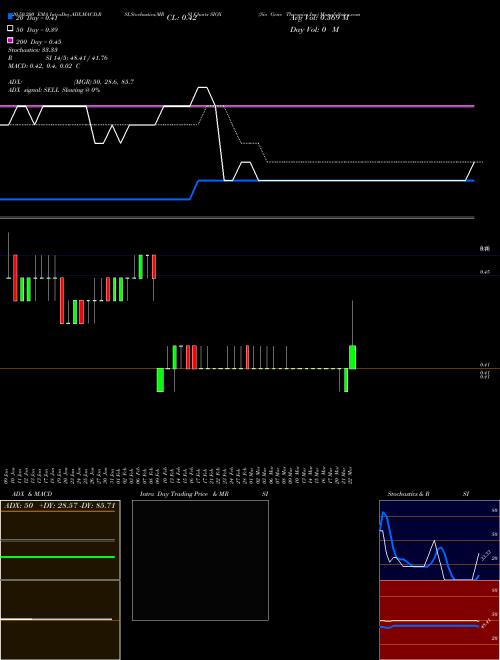Click the 'Day Vol: 0 M' text
500x660 pixels.
[314, 30]
